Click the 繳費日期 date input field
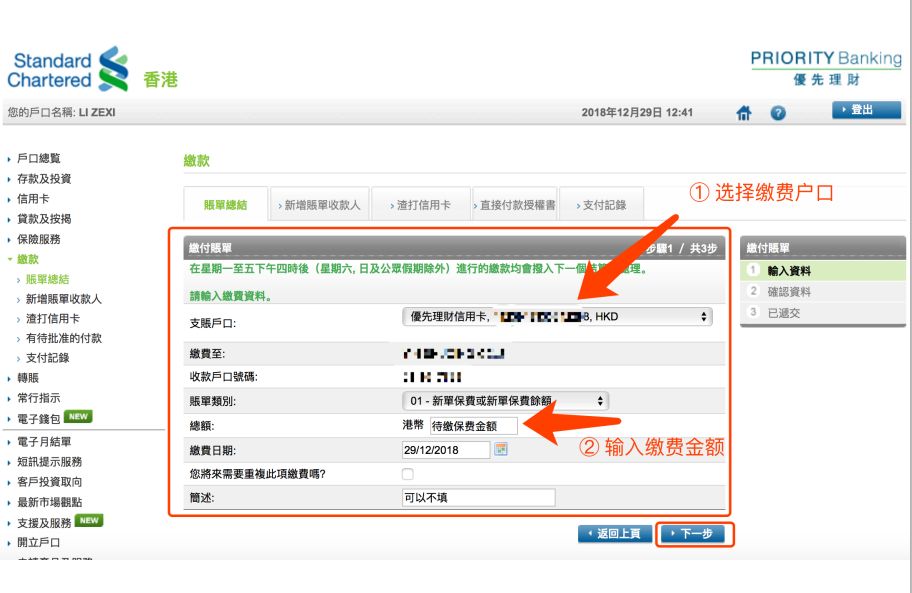Image resolution: width=912 pixels, height=593 pixels. click(446, 449)
